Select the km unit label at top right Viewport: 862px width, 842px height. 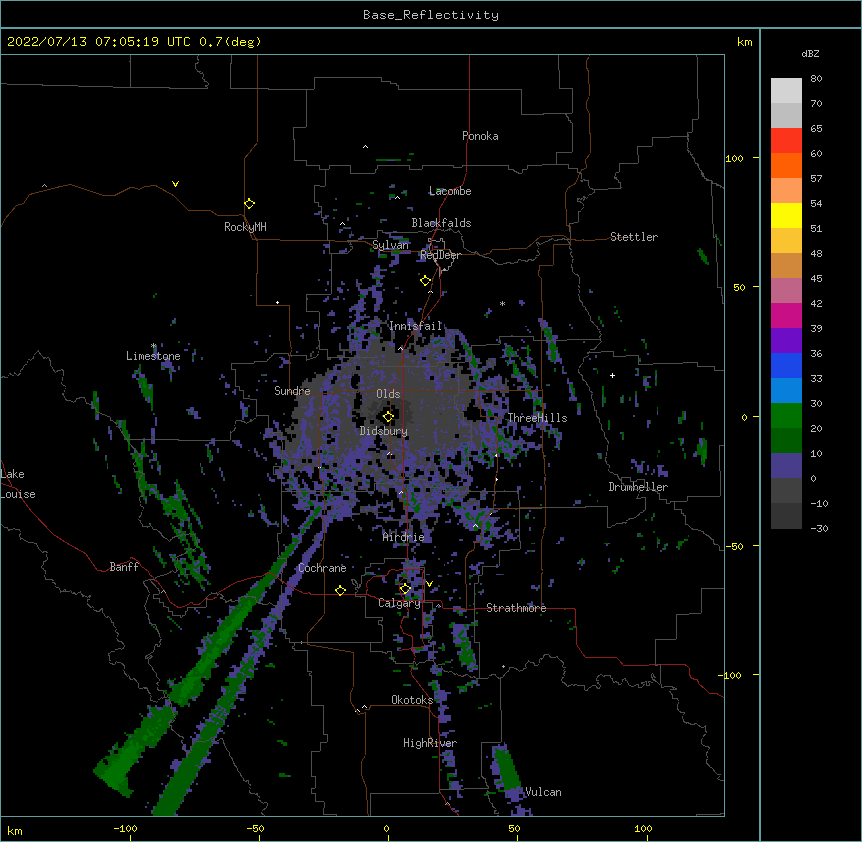coord(744,42)
